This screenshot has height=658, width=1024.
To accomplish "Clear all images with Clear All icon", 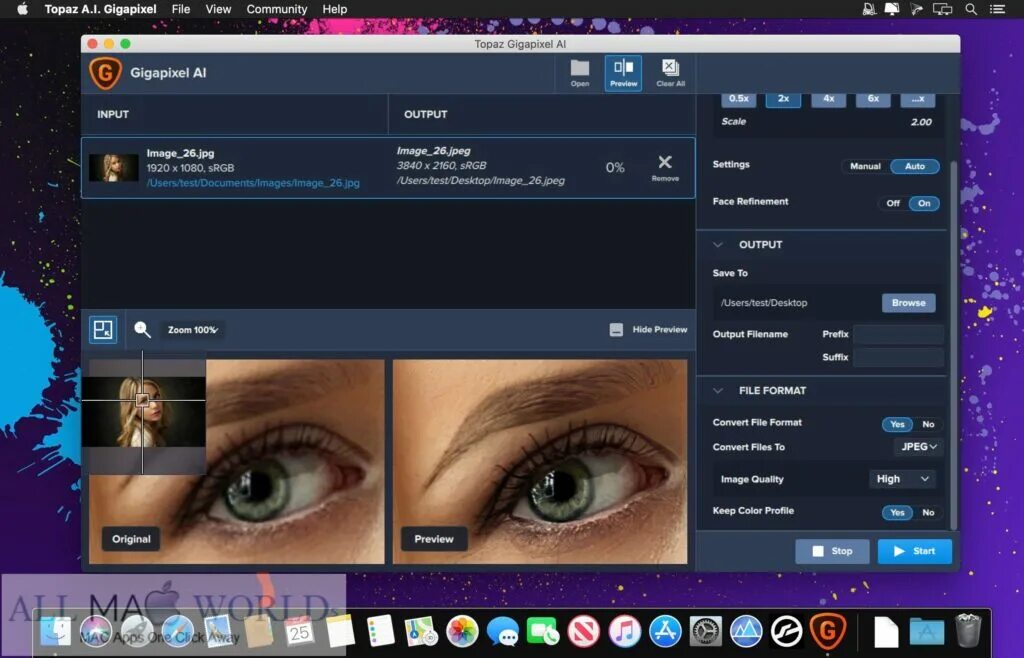I will tap(670, 72).
